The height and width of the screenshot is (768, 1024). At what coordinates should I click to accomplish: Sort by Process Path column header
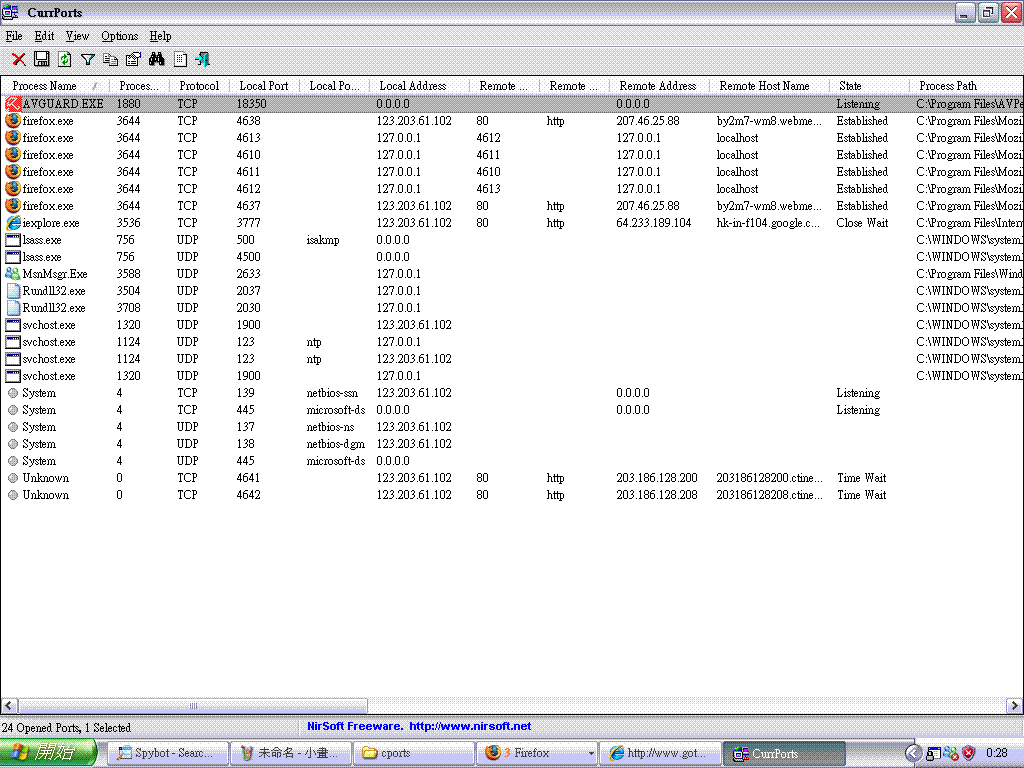(x=965, y=86)
